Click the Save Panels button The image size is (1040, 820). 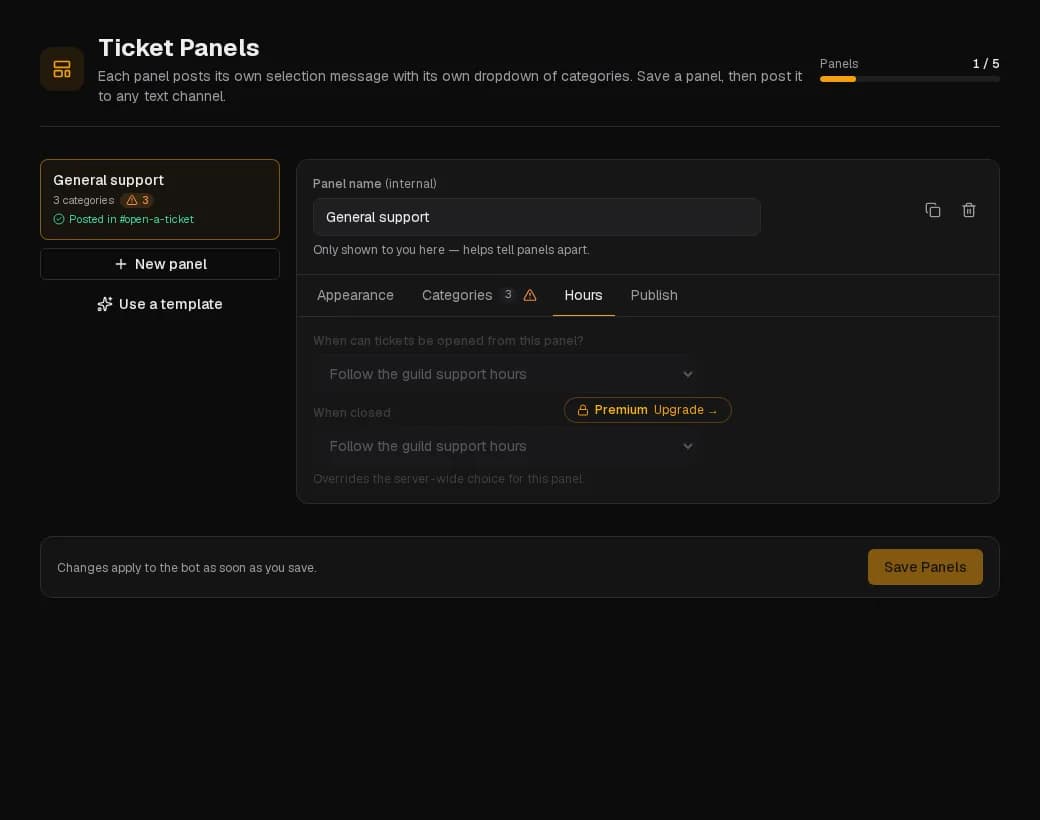[x=925, y=567]
